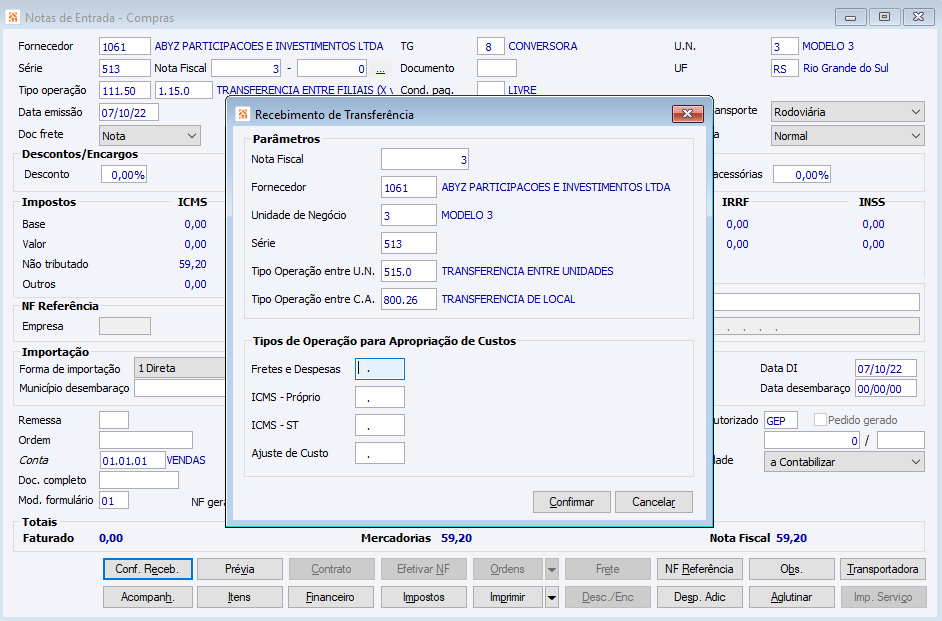This screenshot has height=621, width=942.
Task: Click the Aglutinar button
Action: pos(791,598)
